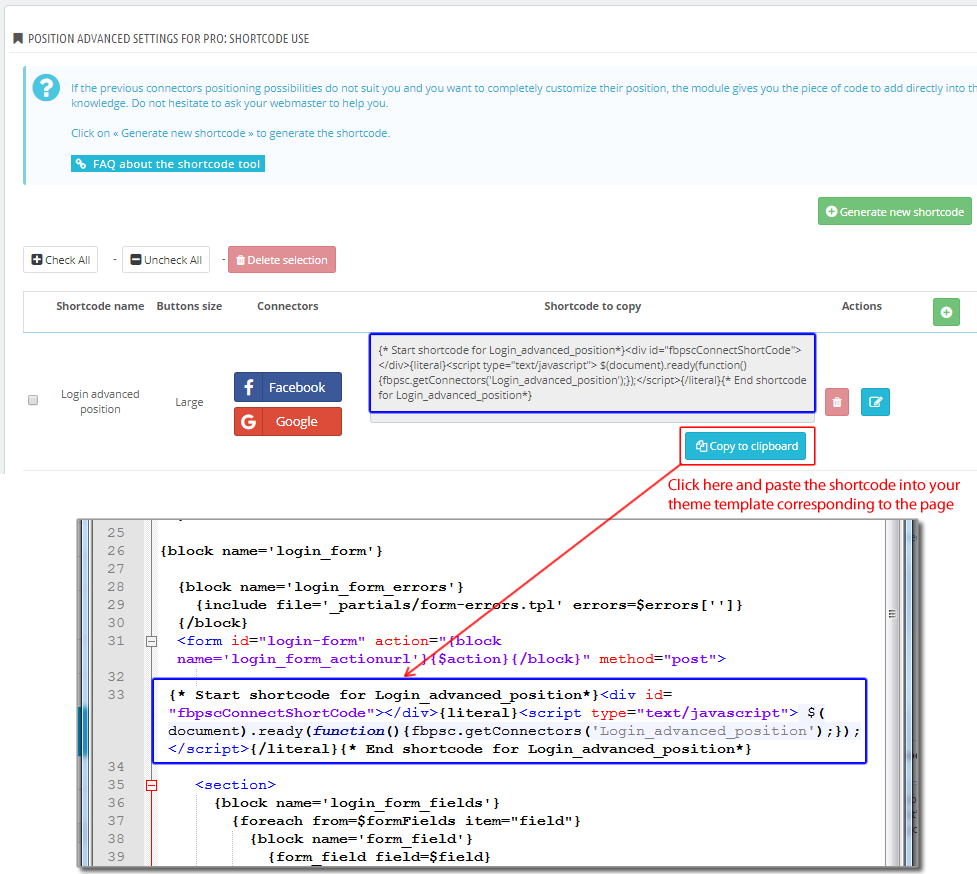Click the Google connector button

(x=288, y=422)
